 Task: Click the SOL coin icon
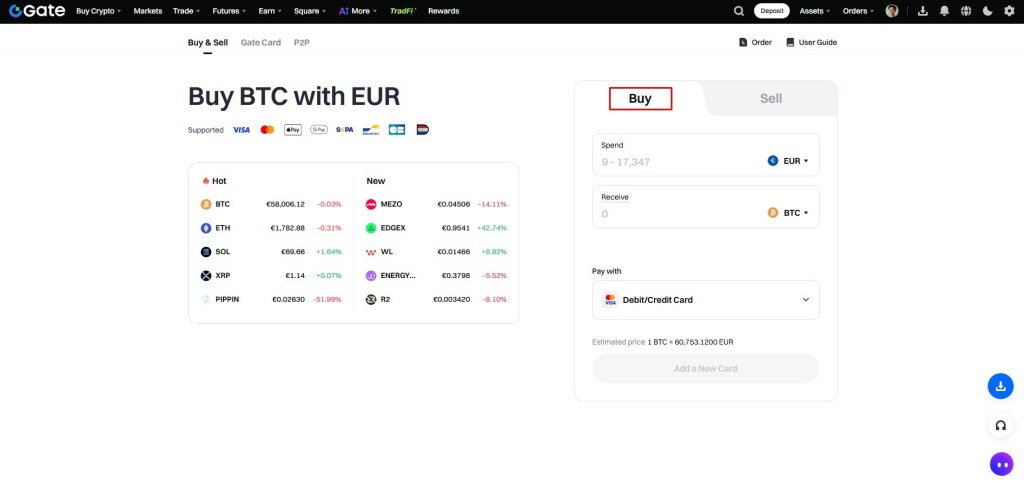click(206, 252)
